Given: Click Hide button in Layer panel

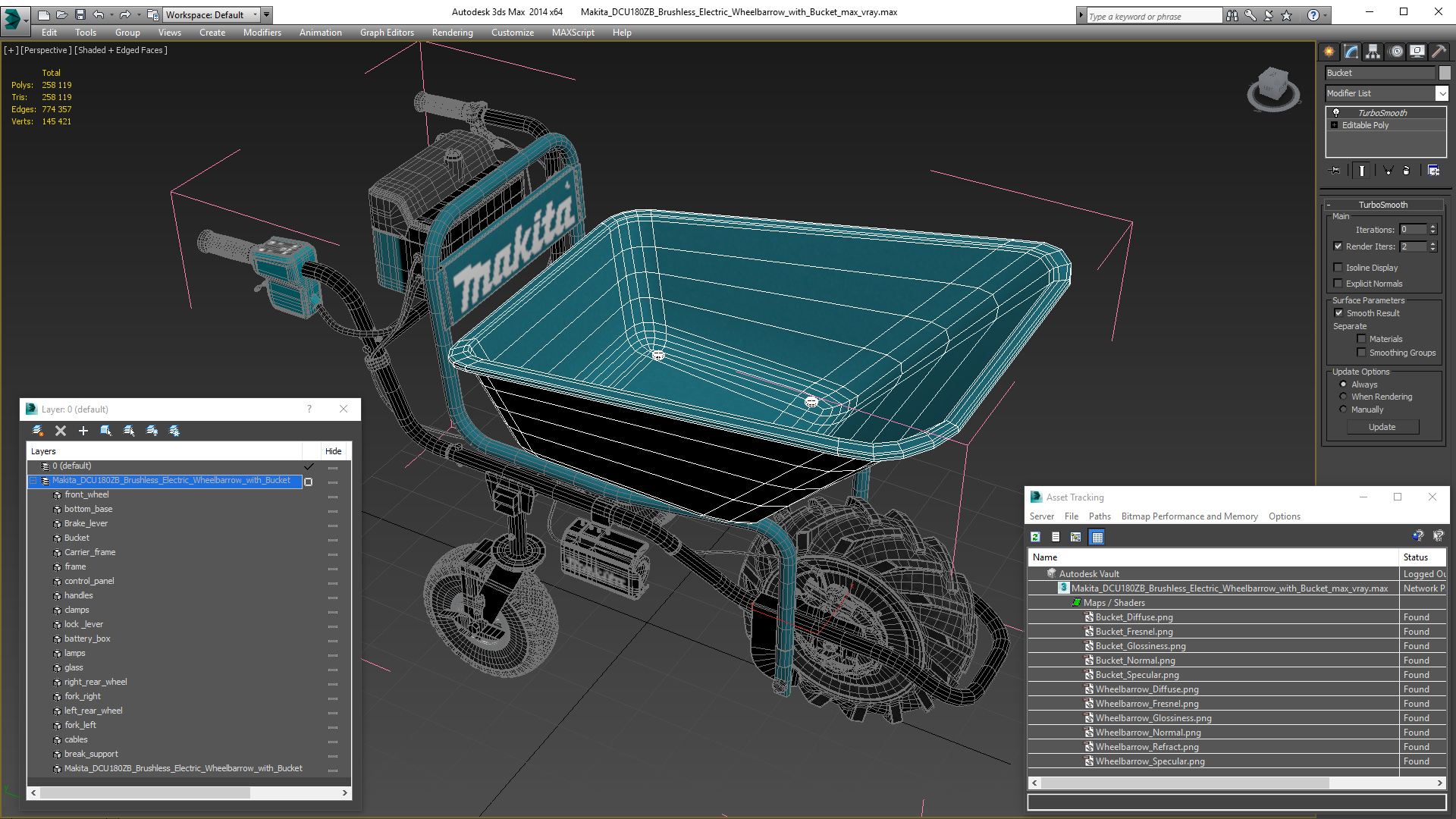Looking at the screenshot, I should point(333,451).
